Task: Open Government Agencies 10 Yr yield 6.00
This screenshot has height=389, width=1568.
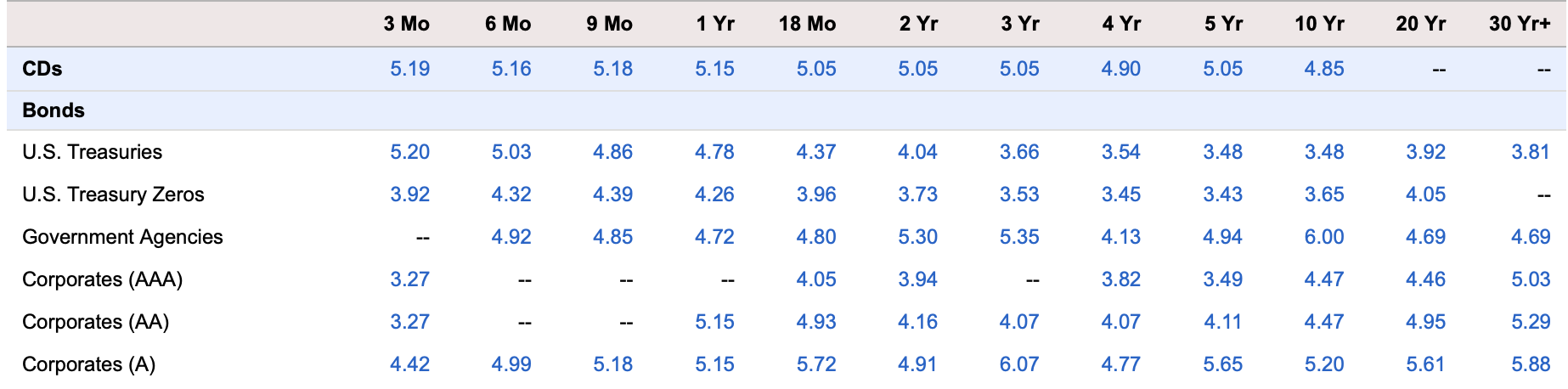Action: tap(1323, 237)
